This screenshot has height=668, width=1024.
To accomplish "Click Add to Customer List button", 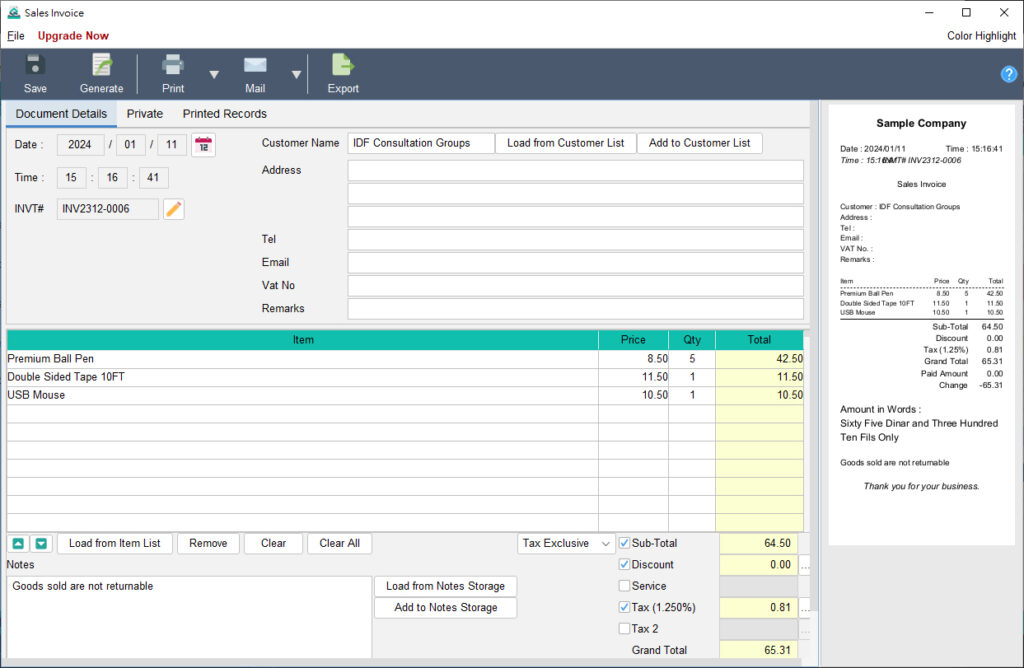I will (699, 143).
